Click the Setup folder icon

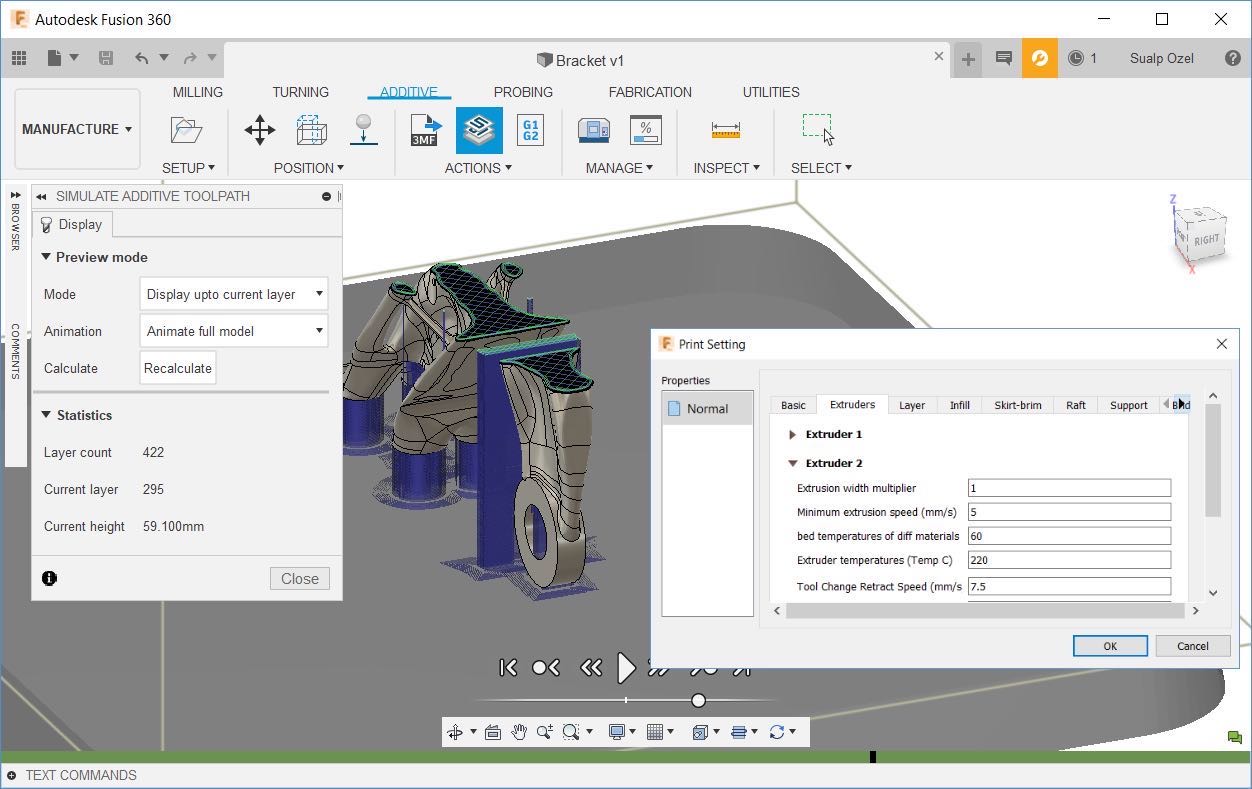tap(186, 130)
